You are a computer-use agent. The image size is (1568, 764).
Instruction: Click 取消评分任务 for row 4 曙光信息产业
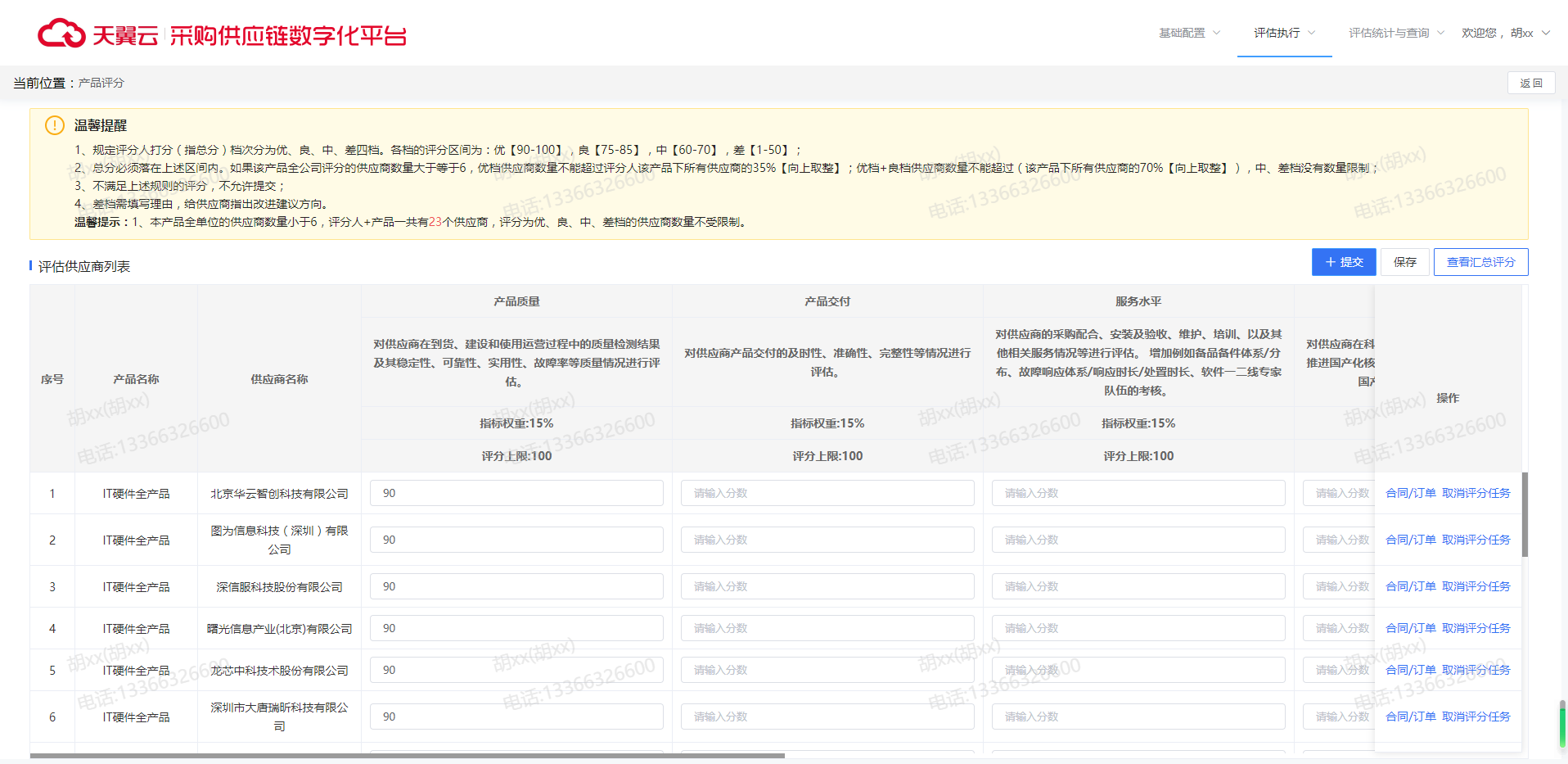pyautogui.click(x=1476, y=628)
